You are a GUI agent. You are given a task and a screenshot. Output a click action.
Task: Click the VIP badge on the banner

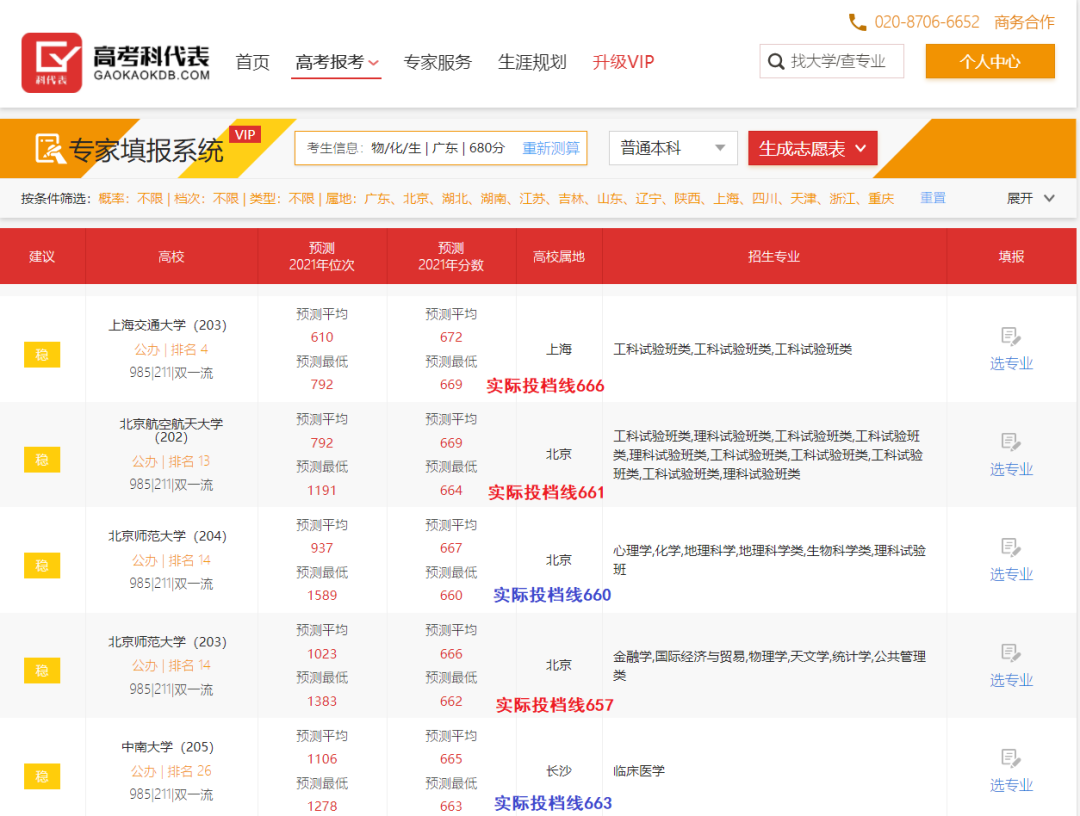click(245, 135)
